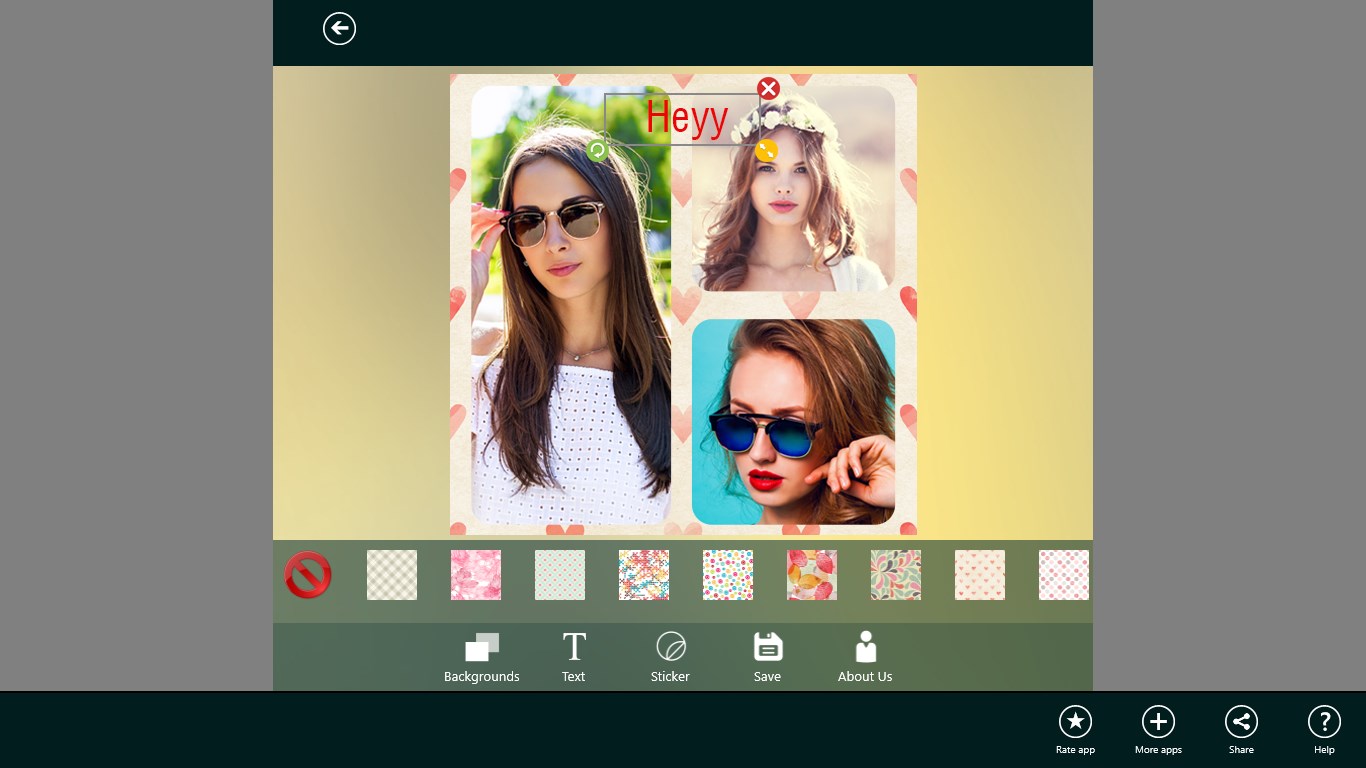The image size is (1366, 768).
Task: Apply the heart pattern background
Action: coord(979,575)
